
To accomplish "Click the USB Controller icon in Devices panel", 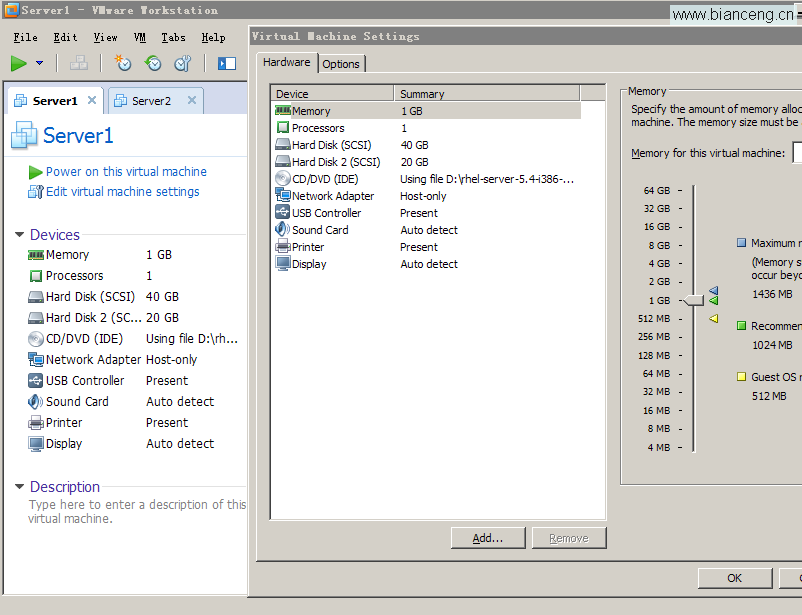I will click(35, 381).
